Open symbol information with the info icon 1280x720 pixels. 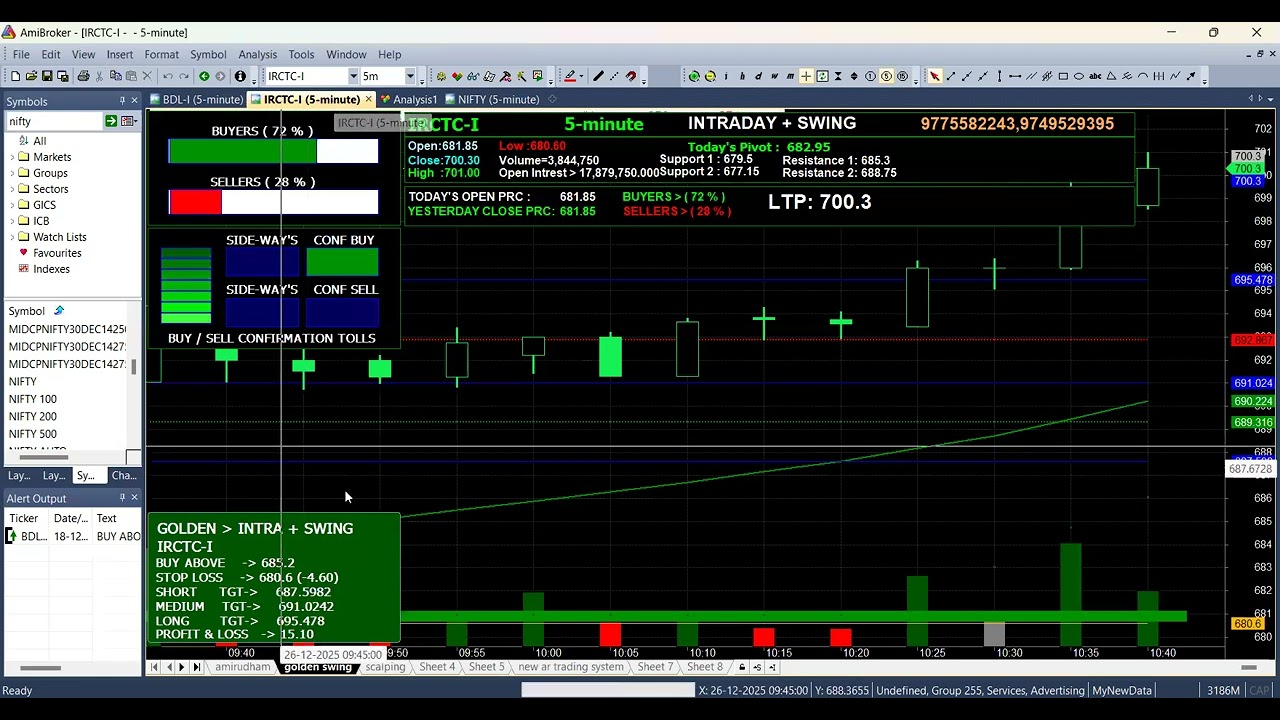coord(240,76)
